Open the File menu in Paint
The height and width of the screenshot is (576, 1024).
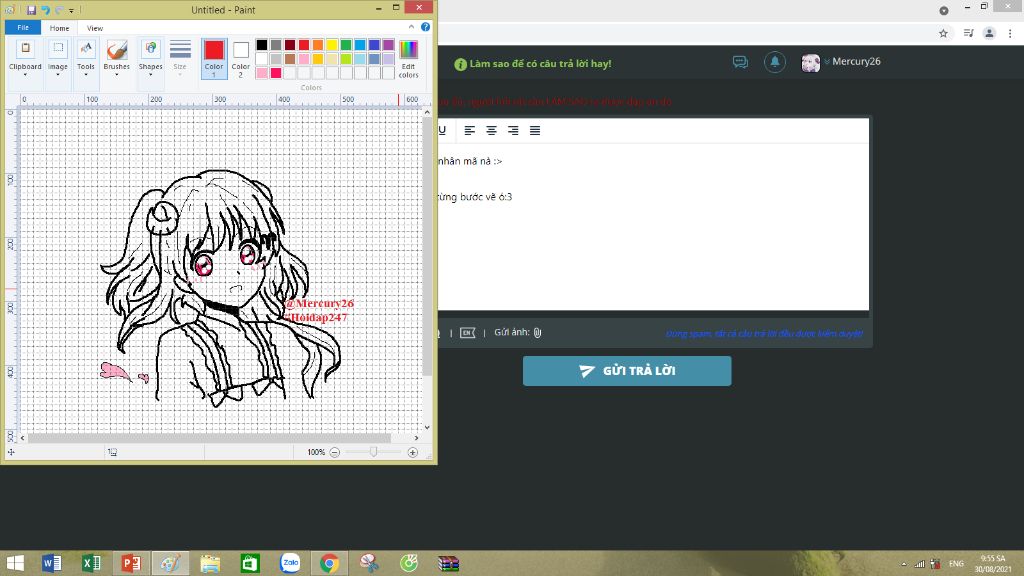(x=23, y=27)
